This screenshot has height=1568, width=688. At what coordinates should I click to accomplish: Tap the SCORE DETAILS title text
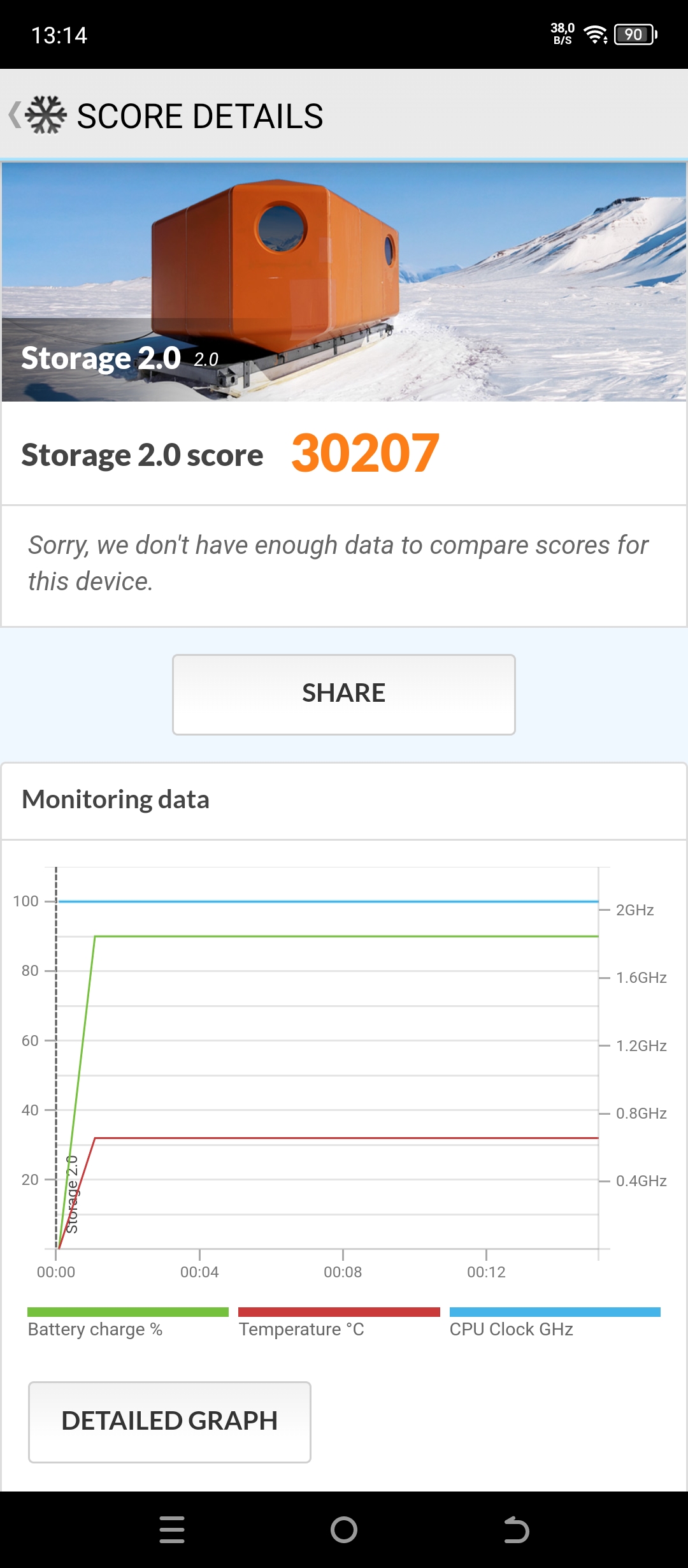pos(200,116)
